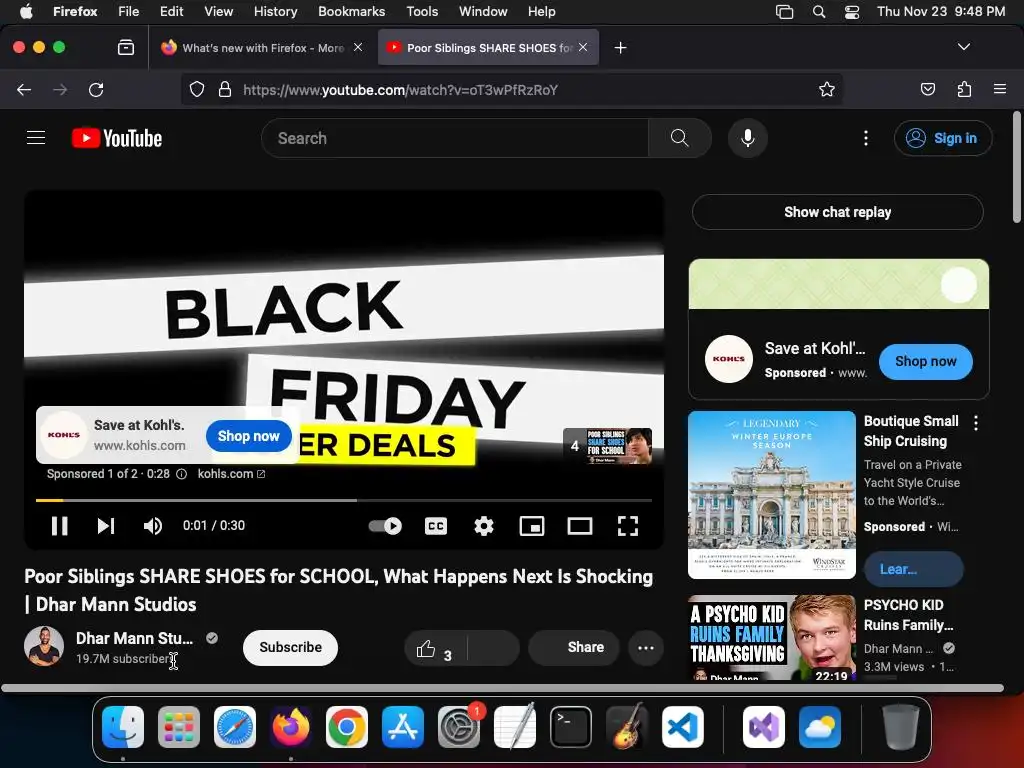1024x768 pixels.
Task: Toggle closed captions CC
Action: pyautogui.click(x=436, y=526)
